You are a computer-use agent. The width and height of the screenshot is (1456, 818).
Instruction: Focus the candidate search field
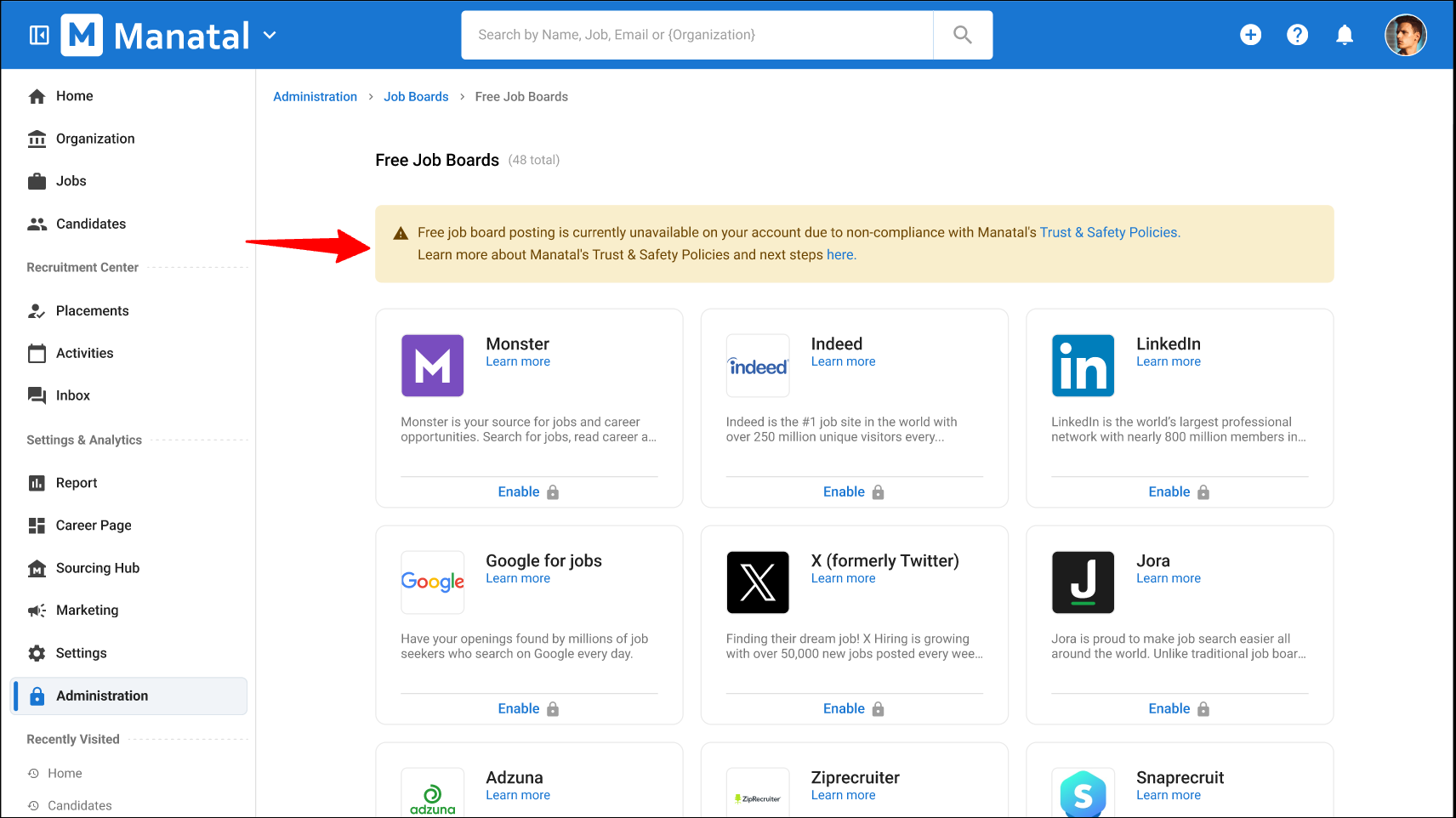(x=697, y=35)
